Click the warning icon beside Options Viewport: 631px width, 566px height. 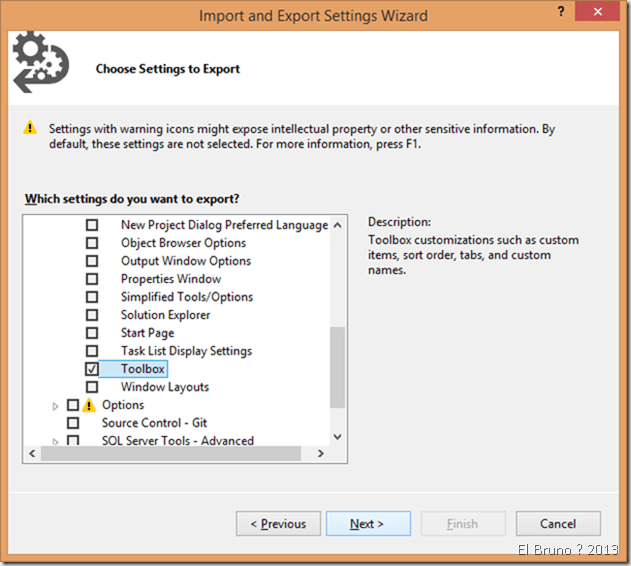pos(88,405)
